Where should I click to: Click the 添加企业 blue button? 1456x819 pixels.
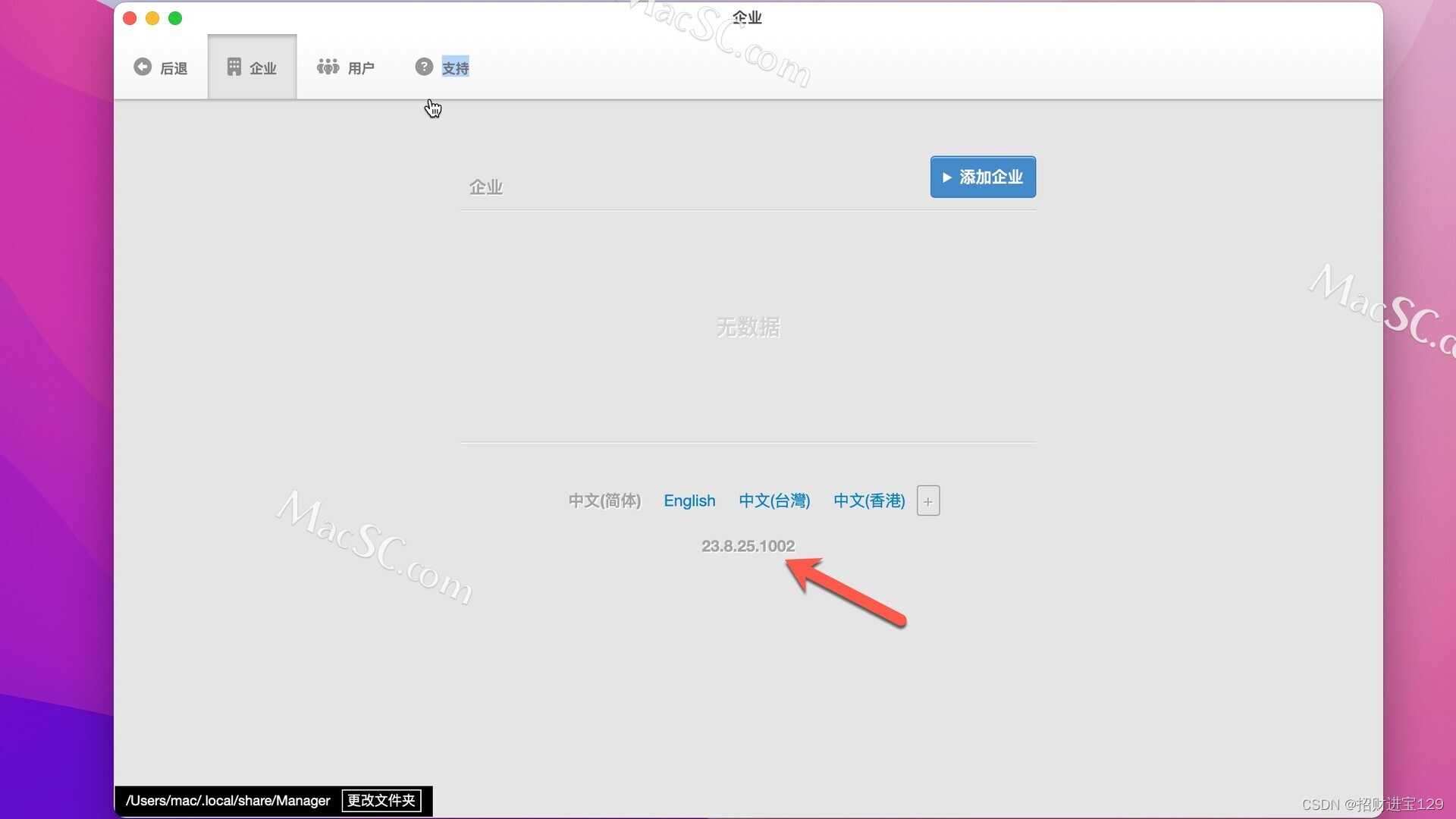[983, 177]
